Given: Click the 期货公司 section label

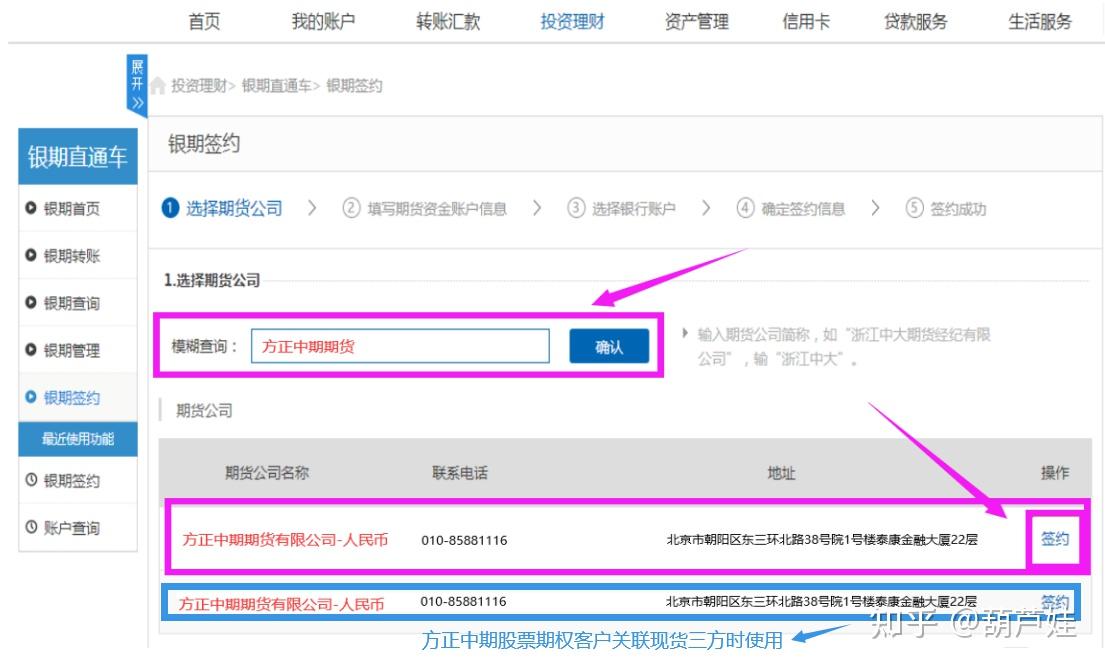Looking at the screenshot, I should tap(204, 411).
